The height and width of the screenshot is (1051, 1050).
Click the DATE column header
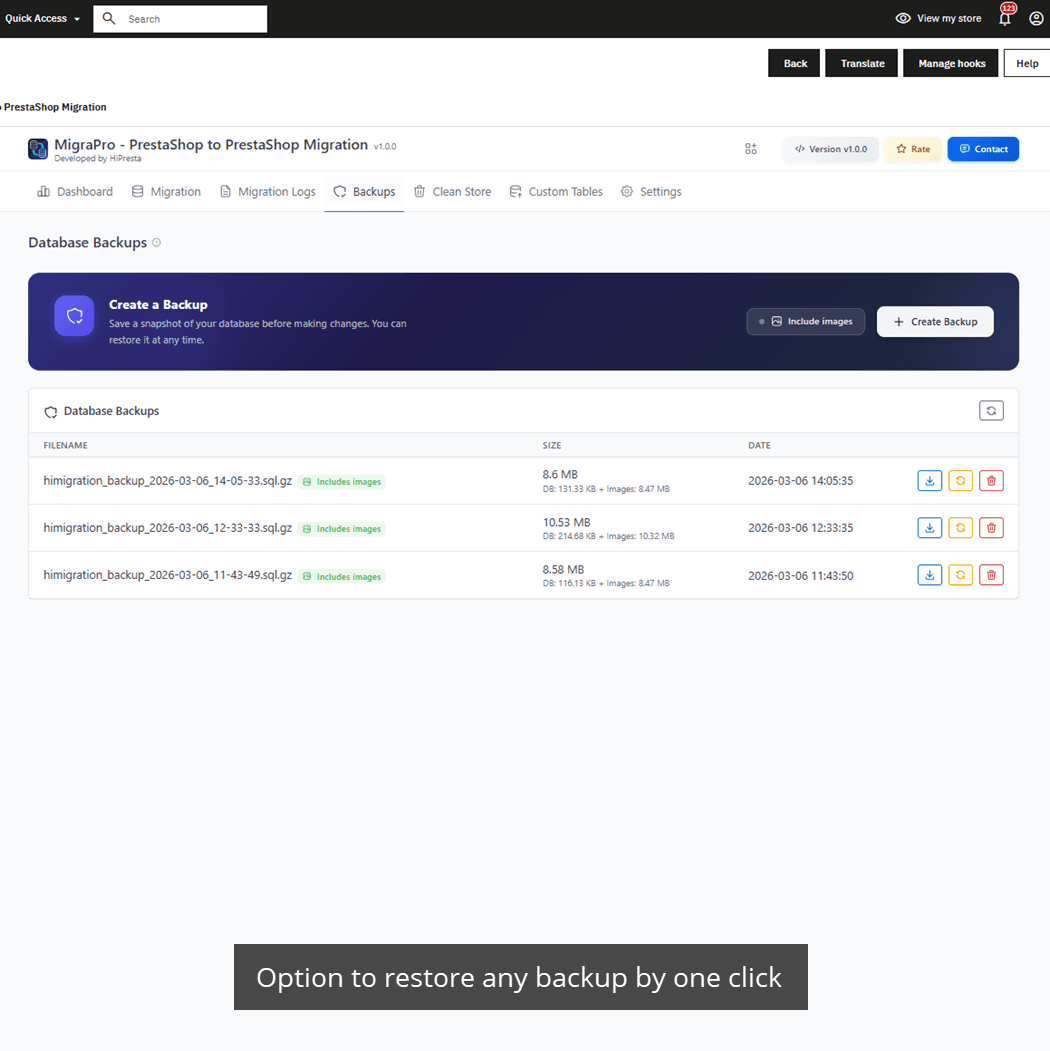tap(759, 445)
